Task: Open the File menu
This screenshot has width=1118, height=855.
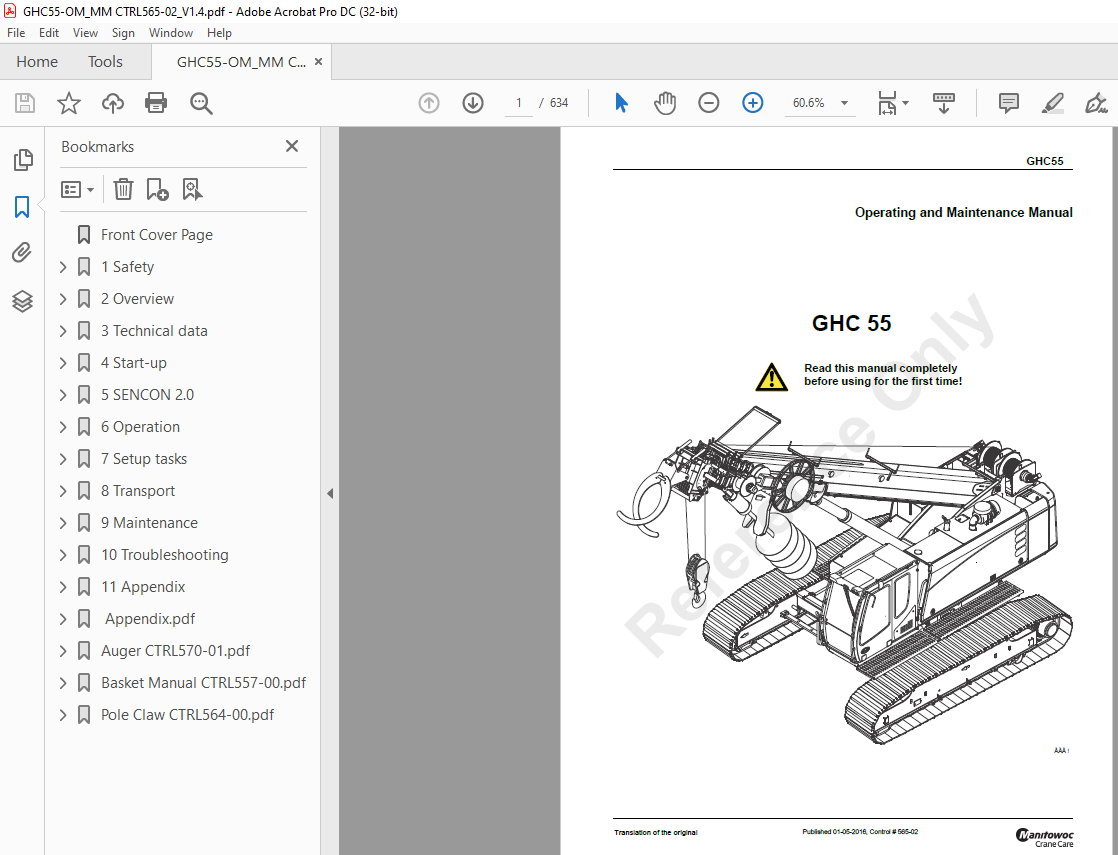Action: 16,33
